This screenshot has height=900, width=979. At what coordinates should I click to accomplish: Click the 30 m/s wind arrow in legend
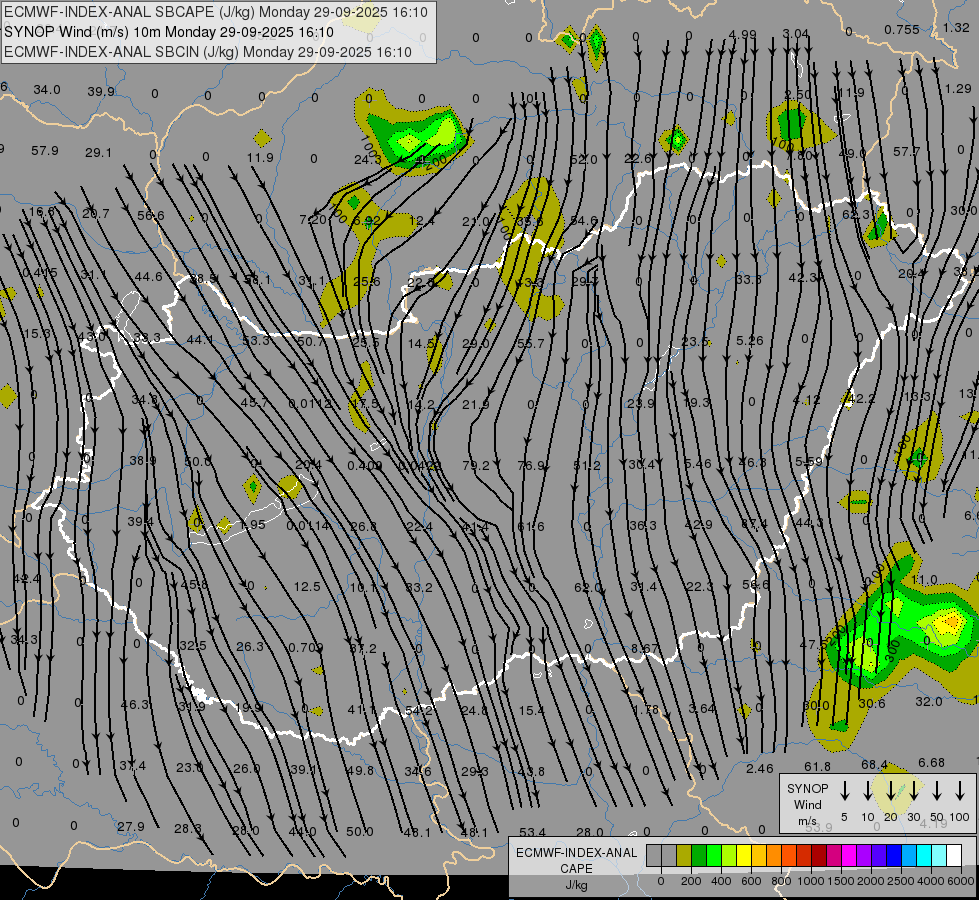tap(914, 790)
